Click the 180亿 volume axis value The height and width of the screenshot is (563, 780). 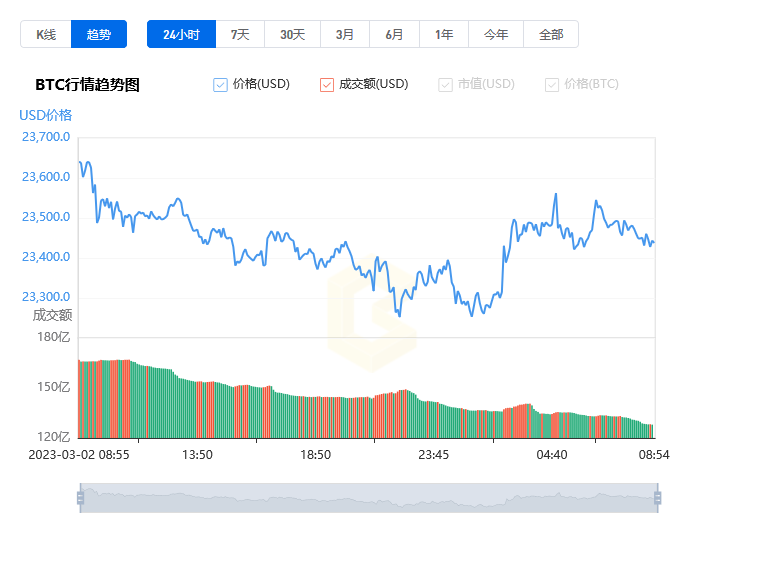[54, 337]
